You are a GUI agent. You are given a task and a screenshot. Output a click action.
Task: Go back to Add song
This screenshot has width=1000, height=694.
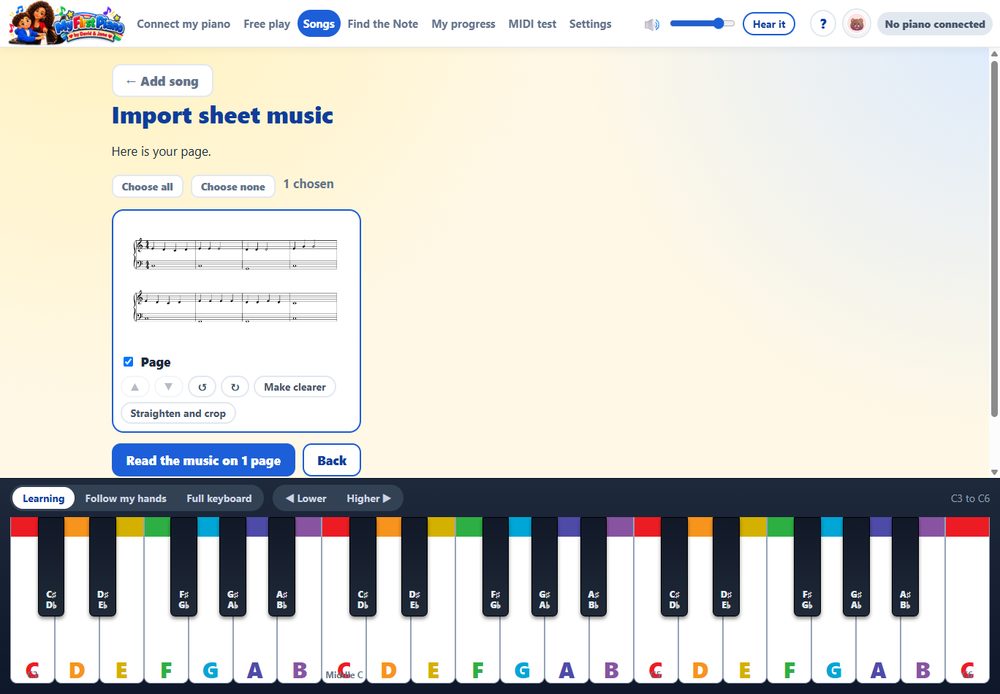[x=162, y=81]
